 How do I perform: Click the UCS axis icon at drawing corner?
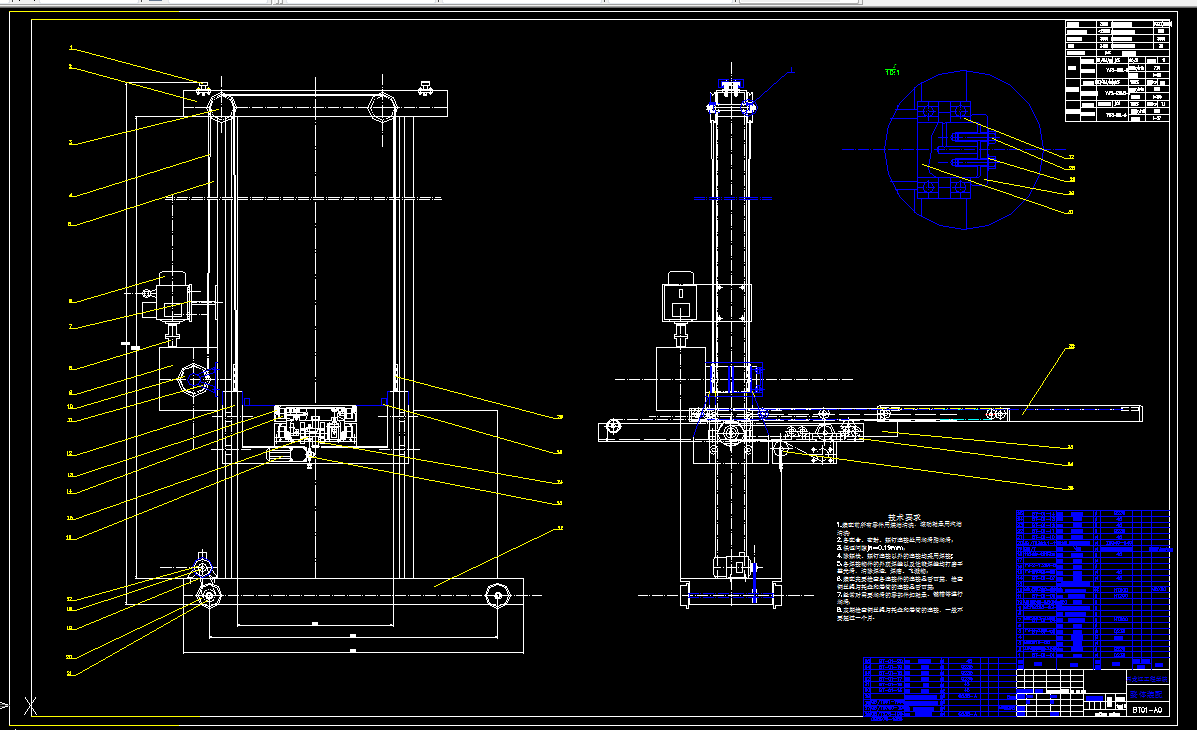tap(31, 706)
